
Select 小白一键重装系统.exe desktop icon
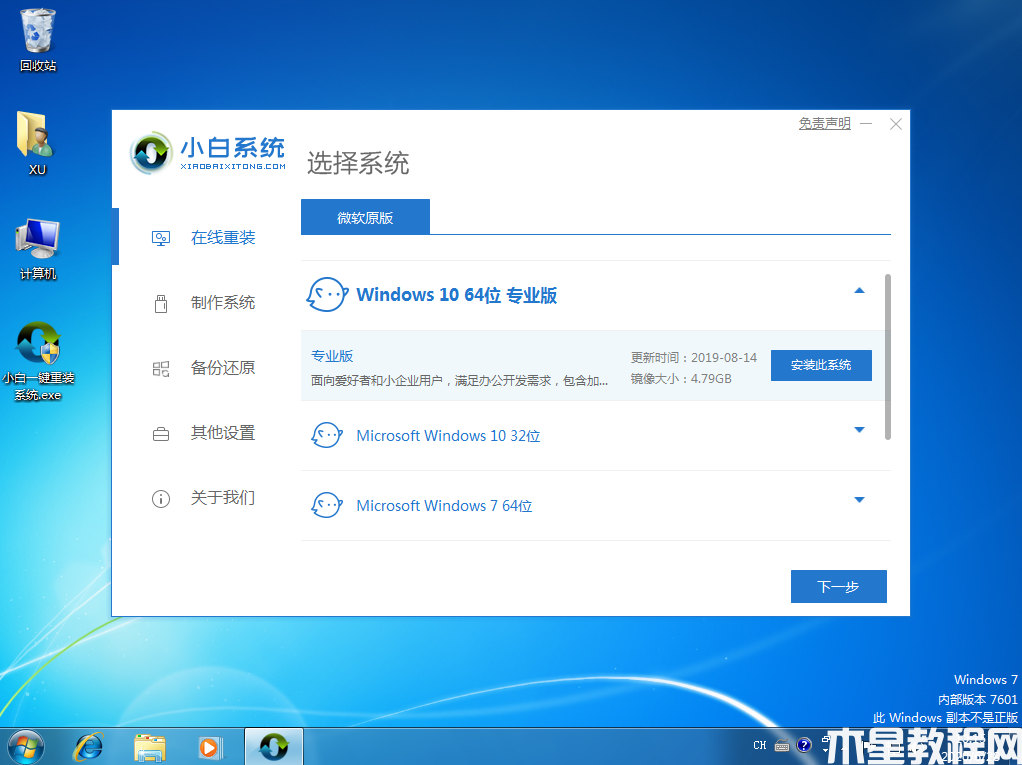click(x=38, y=362)
